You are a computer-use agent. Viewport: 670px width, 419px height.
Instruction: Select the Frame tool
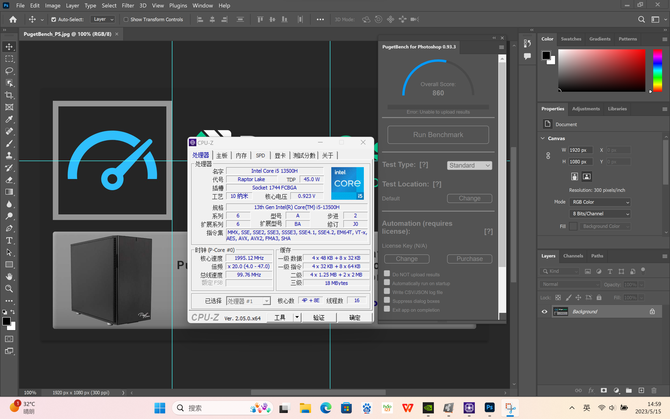point(9,107)
